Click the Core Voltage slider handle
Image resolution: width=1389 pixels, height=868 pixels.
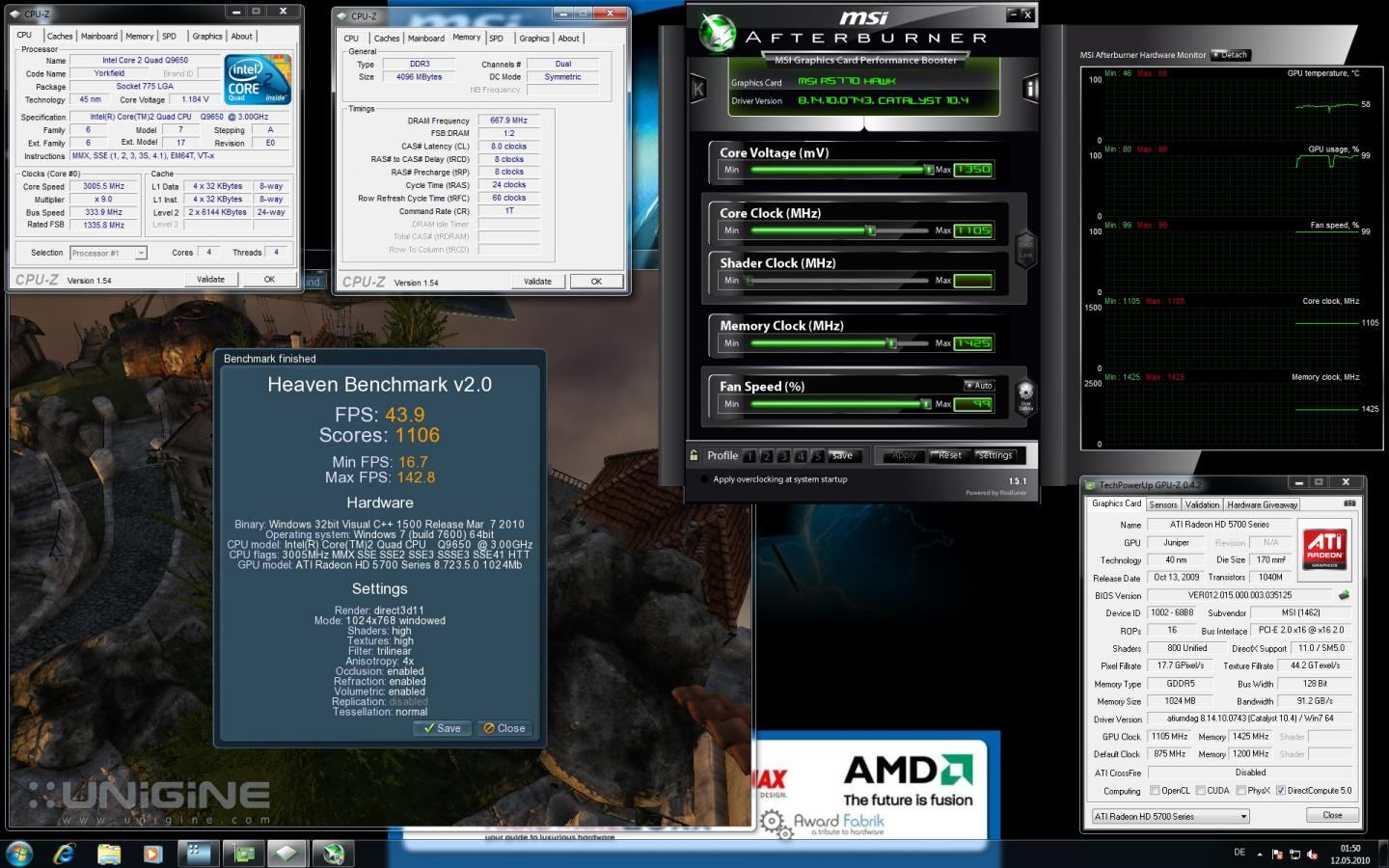click(928, 170)
